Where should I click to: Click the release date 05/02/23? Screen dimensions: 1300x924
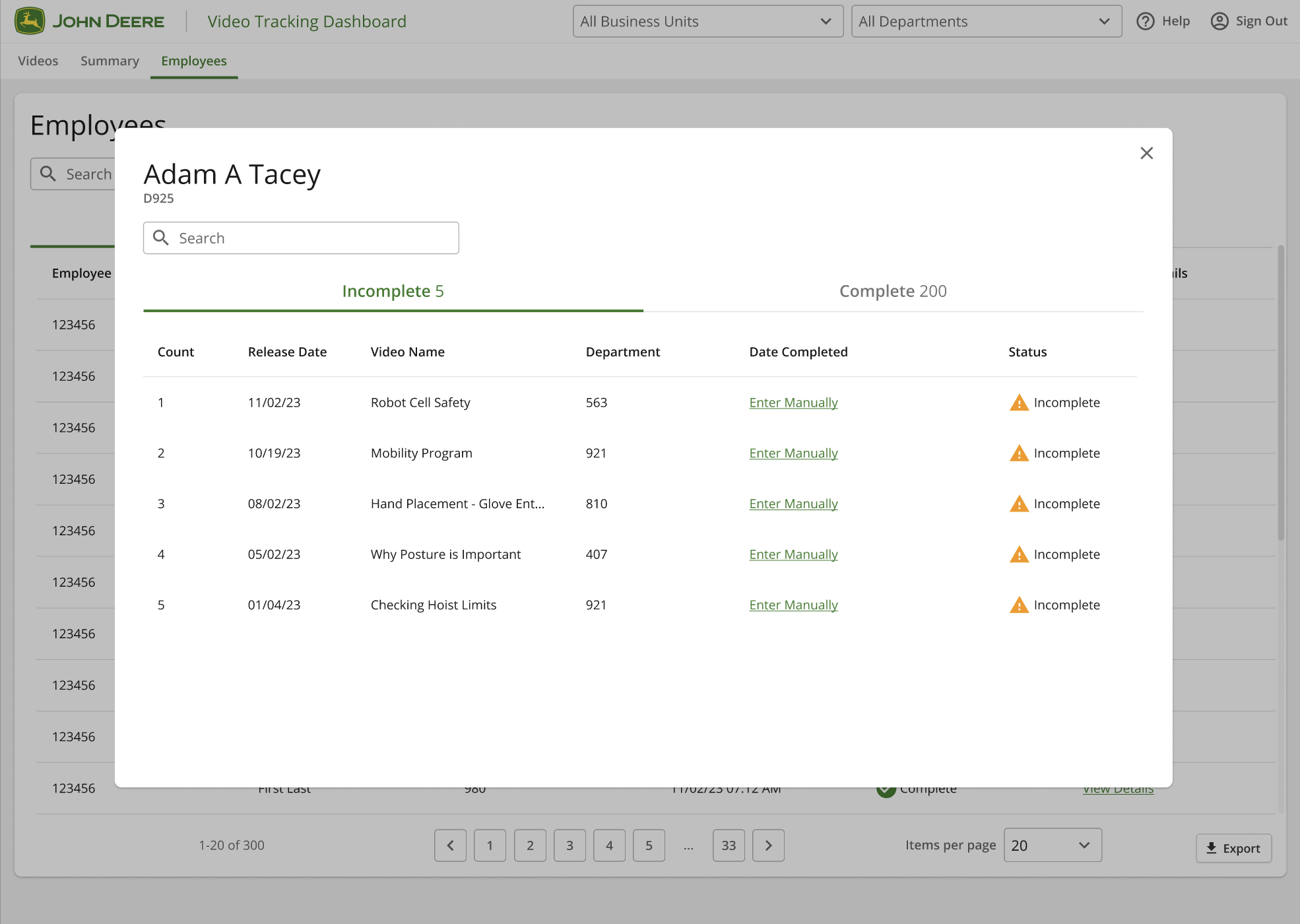tap(274, 554)
